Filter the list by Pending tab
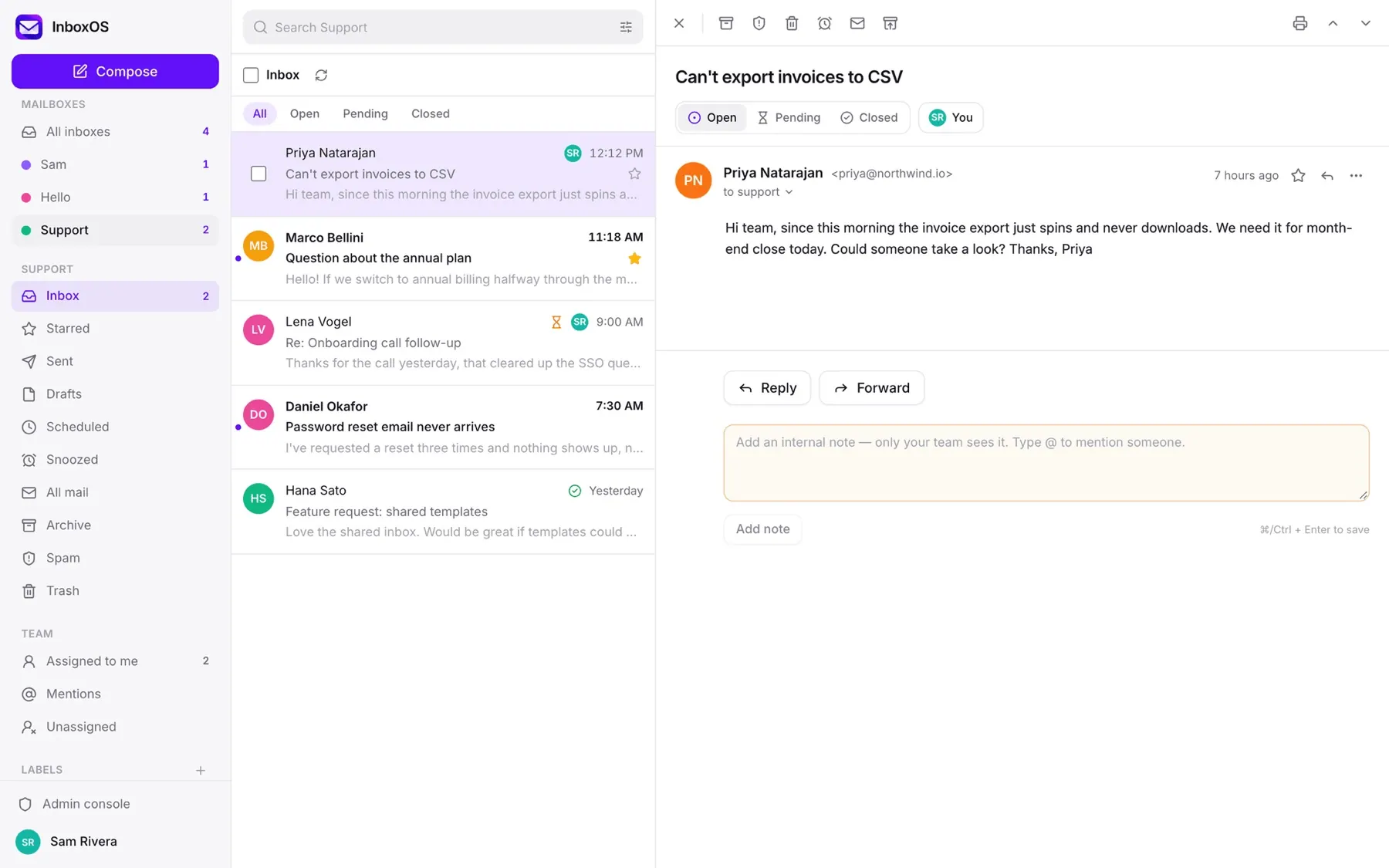1389x868 pixels. (365, 113)
